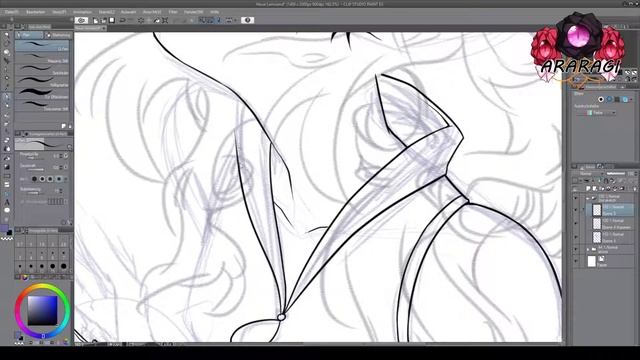Image resolution: width=640 pixels, height=360 pixels.
Task: Click the Undo arrow in the command bar
Action: pos(122,20)
